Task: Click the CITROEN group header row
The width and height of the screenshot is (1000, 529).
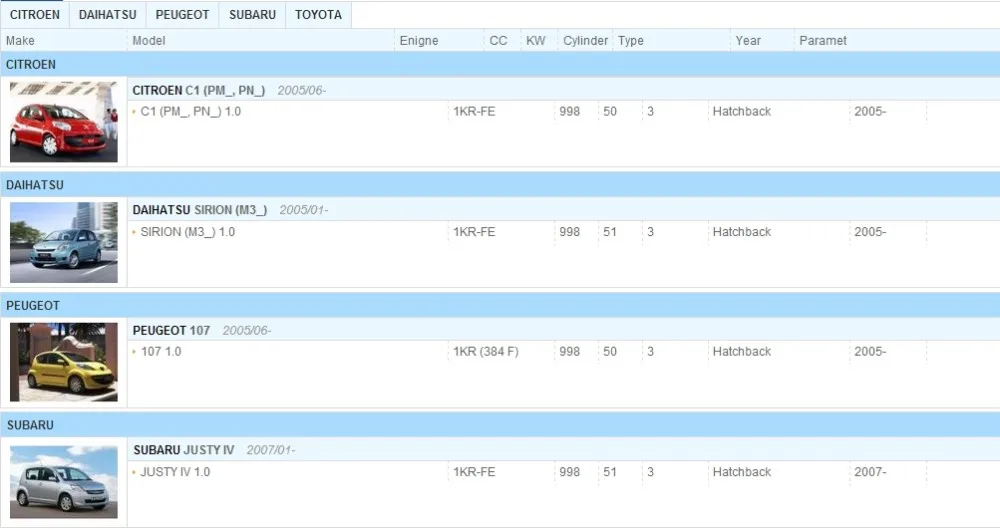Action: 500,64
